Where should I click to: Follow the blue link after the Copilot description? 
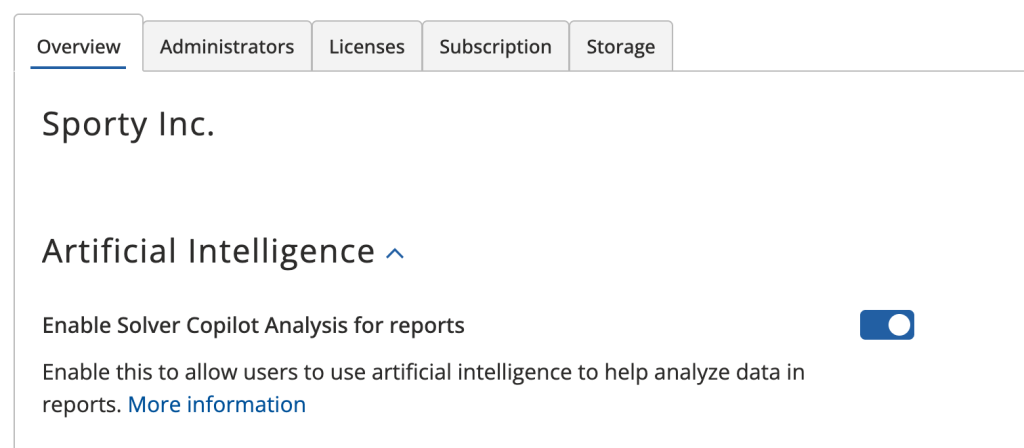tap(217, 405)
